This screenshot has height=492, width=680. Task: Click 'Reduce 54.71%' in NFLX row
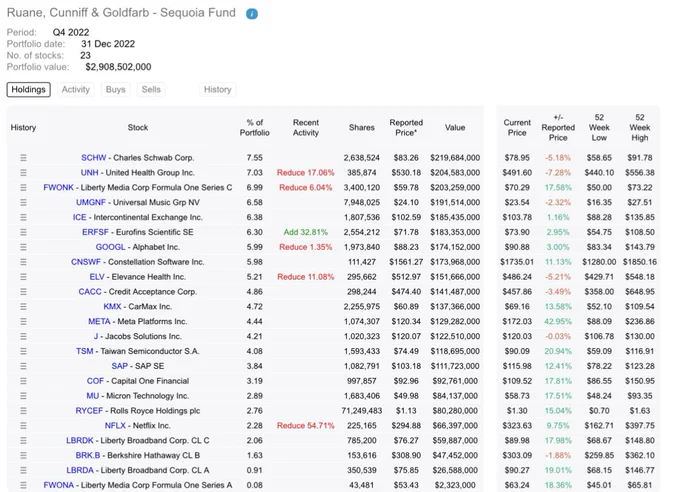click(306, 426)
